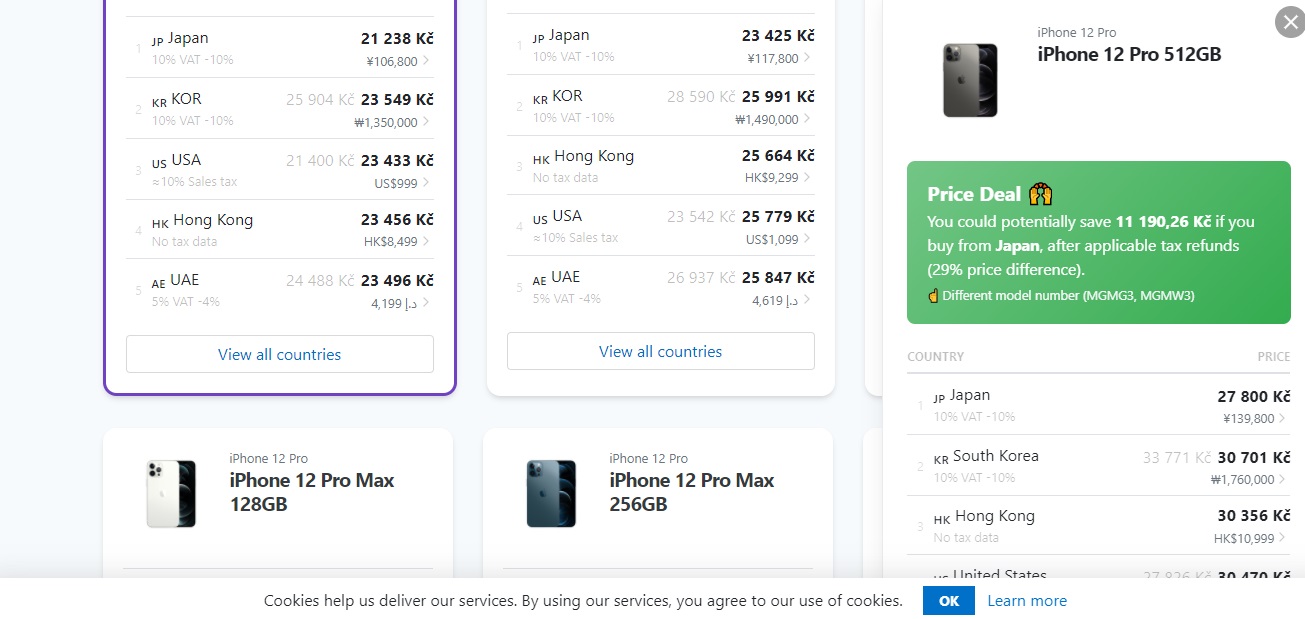The width and height of the screenshot is (1305, 619).
Task: Open Hong Kong HK$10,999 chevron in panel
Action: click(x=1283, y=539)
